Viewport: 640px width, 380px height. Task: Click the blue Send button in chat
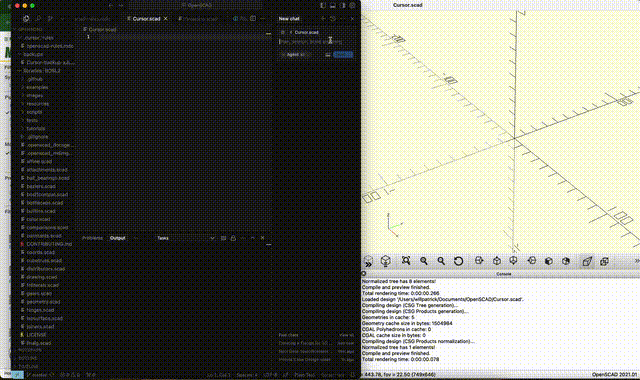click(343, 54)
